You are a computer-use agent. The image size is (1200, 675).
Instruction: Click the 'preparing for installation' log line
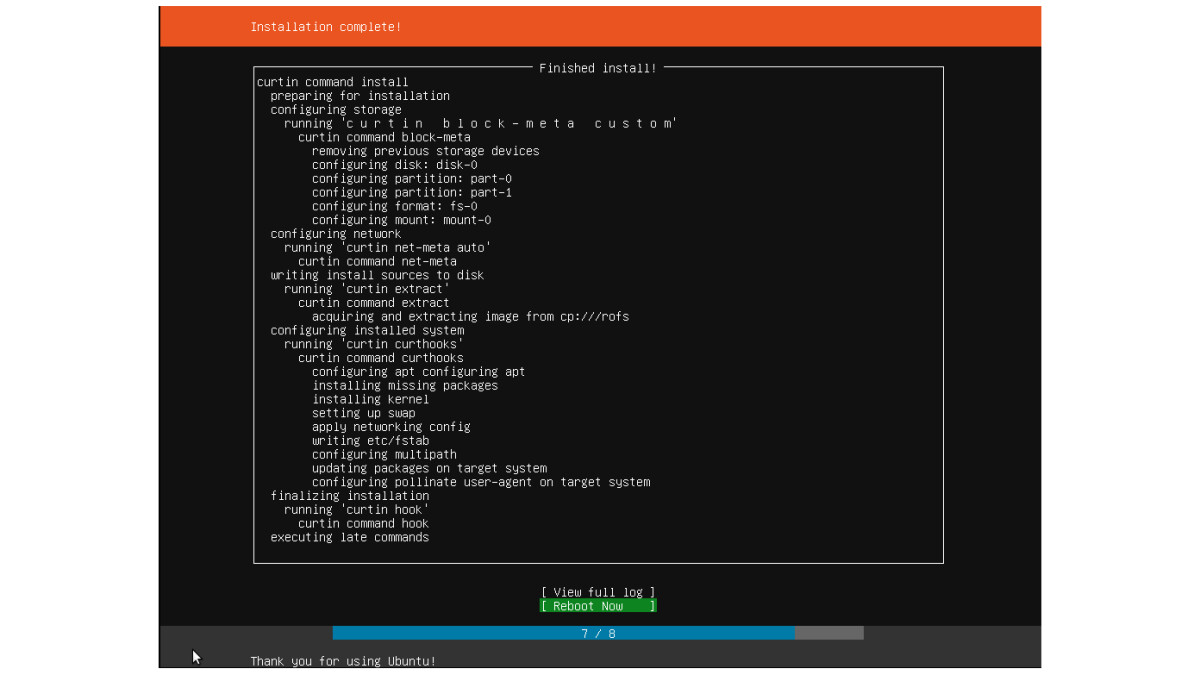point(360,96)
